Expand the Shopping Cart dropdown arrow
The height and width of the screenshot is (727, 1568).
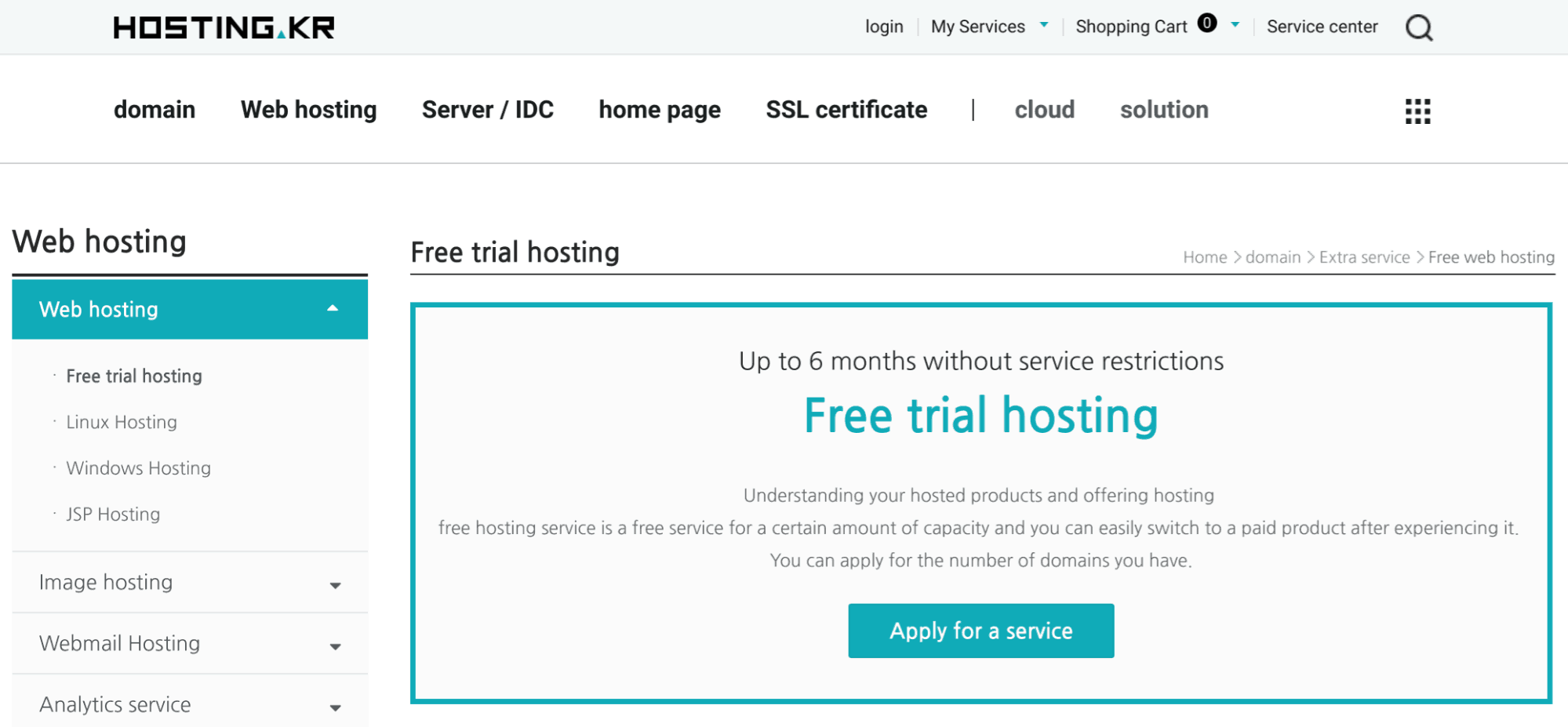pyautogui.click(x=1235, y=25)
